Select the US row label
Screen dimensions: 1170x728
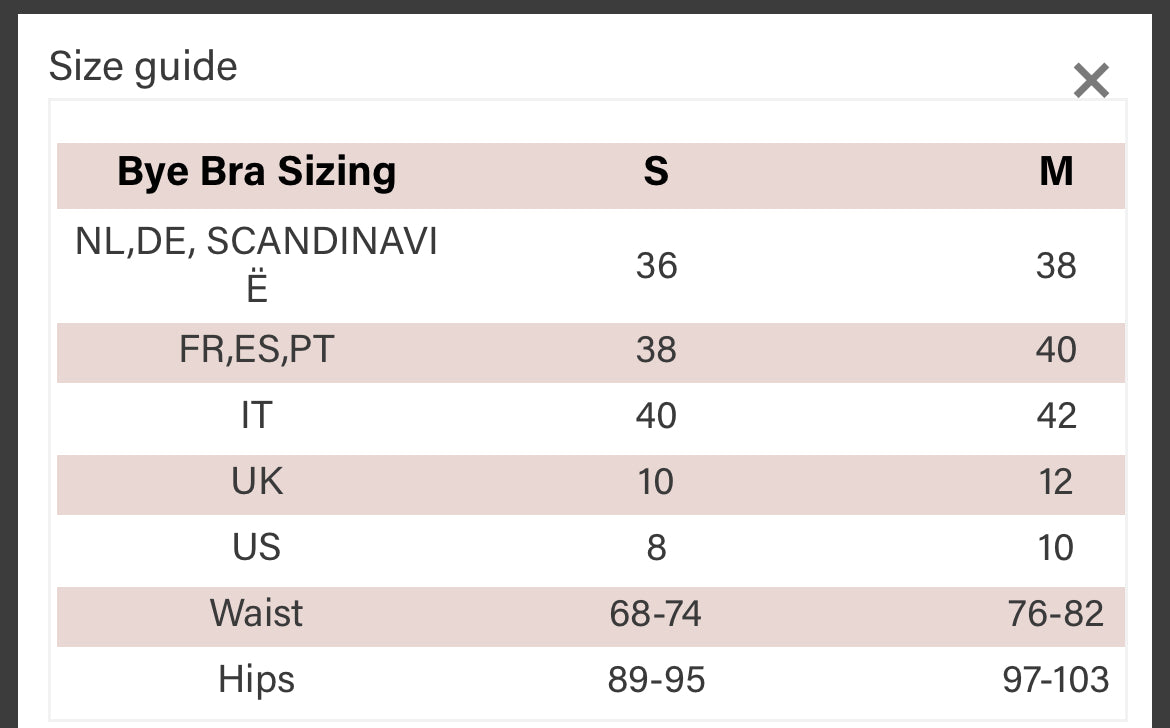pos(256,548)
